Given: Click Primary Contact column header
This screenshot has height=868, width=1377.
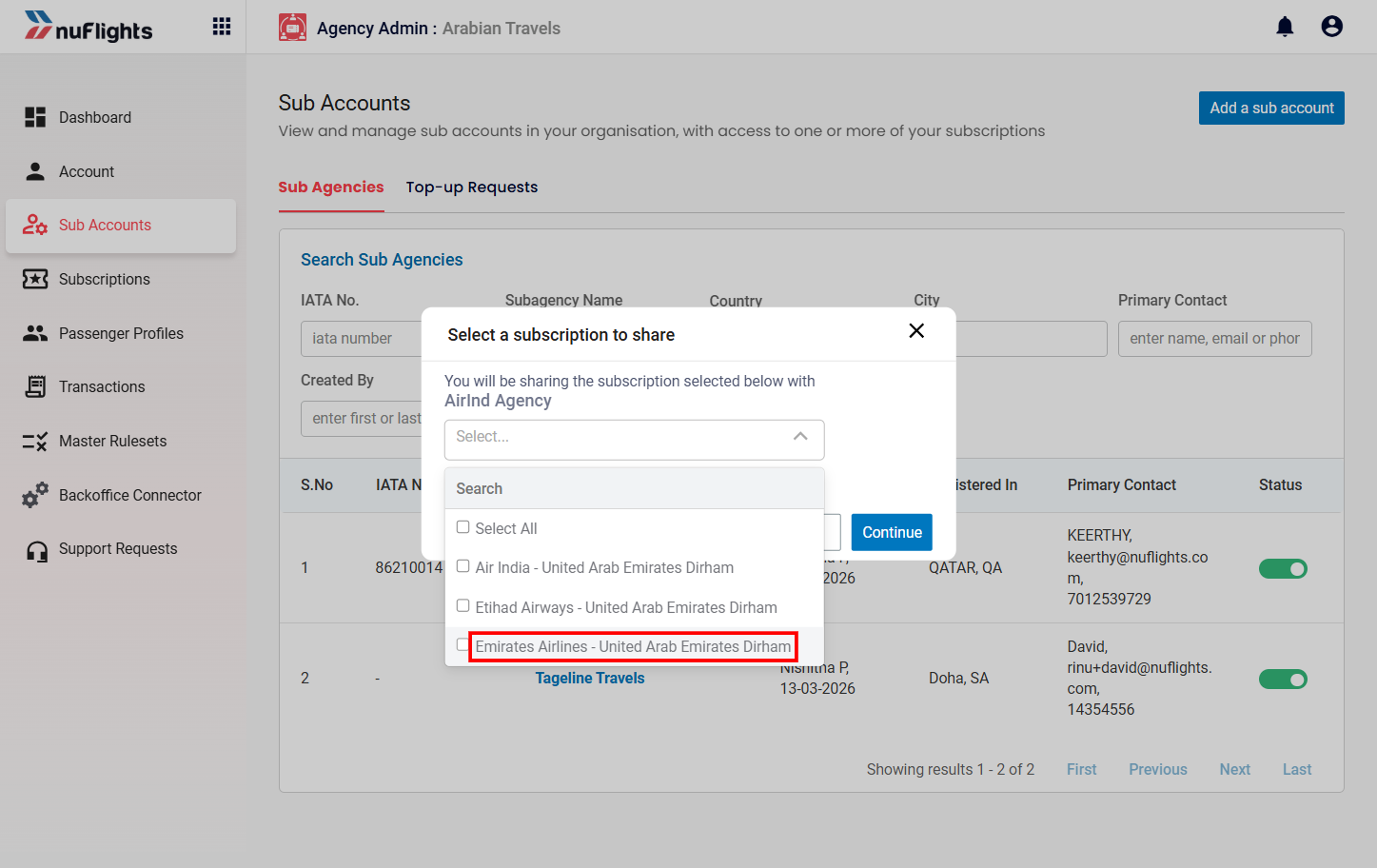Looking at the screenshot, I should (x=1122, y=484).
